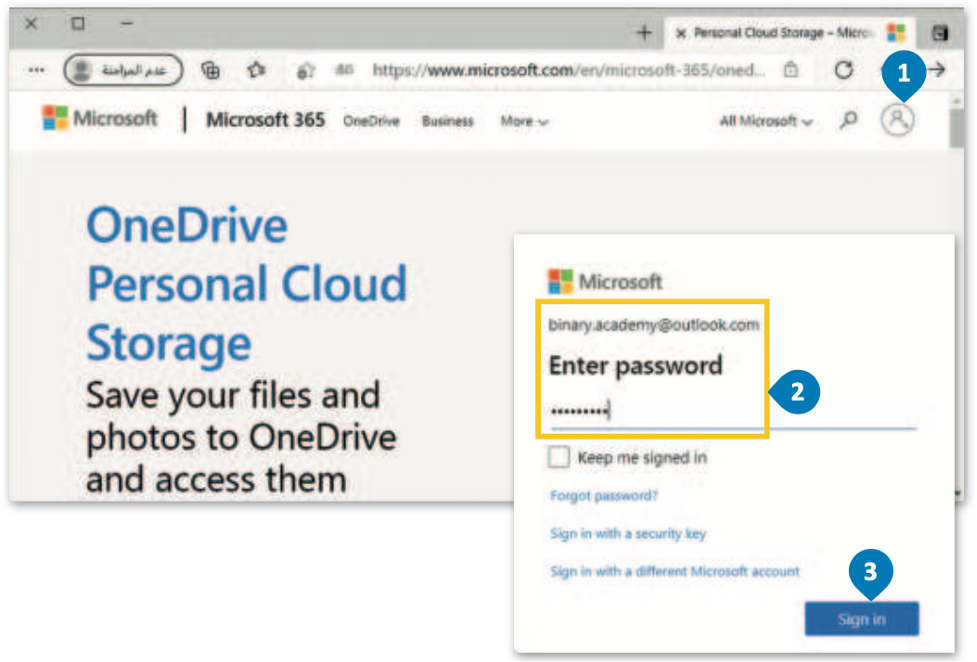The image size is (977, 662).
Task: Search microsoft.com with the magnifier icon
Action: [x=848, y=120]
